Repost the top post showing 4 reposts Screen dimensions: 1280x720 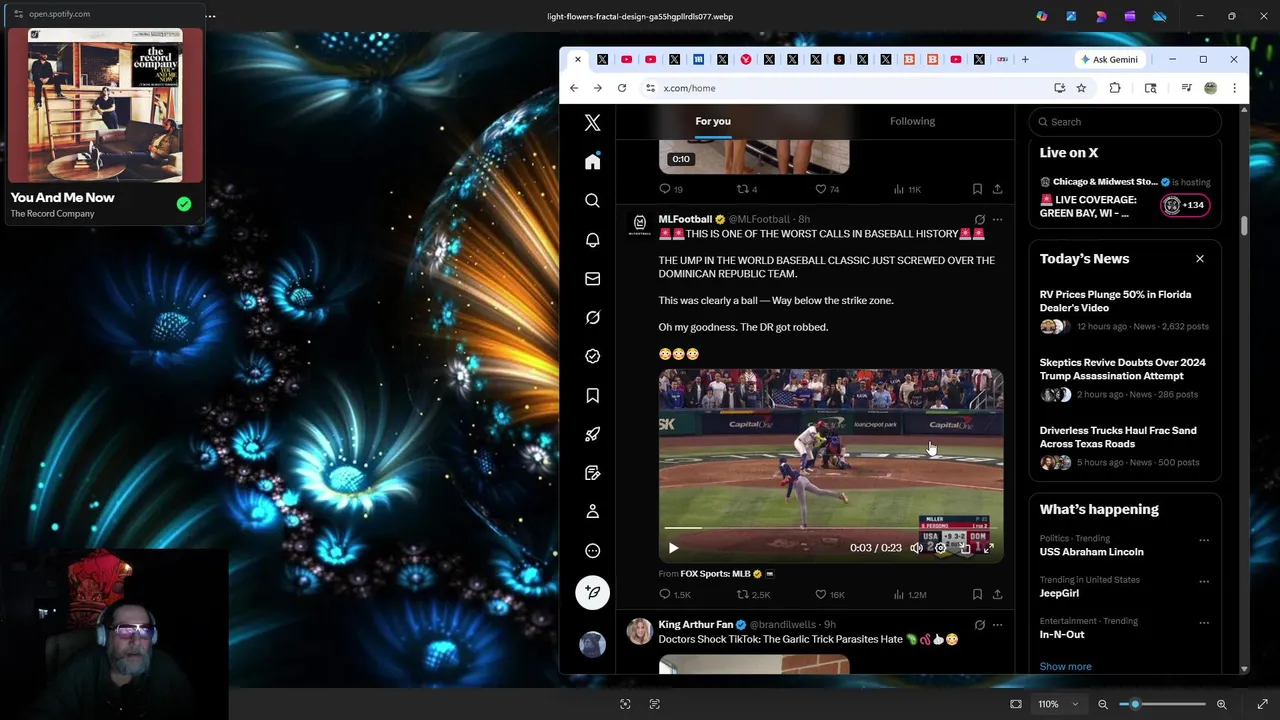click(747, 189)
